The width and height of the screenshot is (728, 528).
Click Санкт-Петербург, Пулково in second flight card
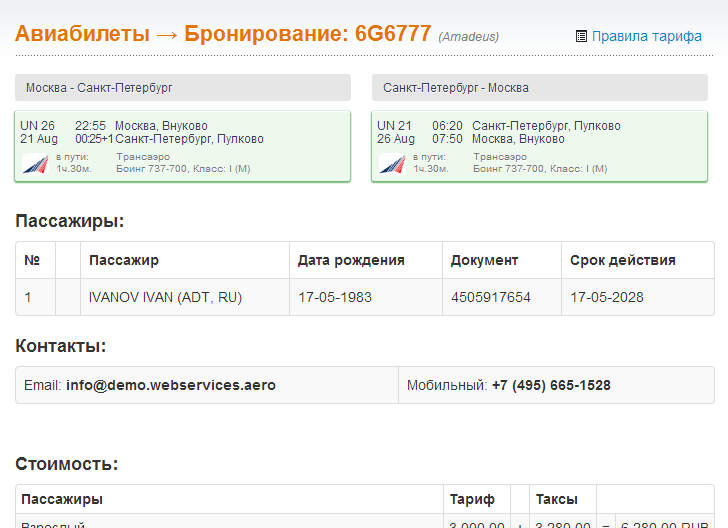pyautogui.click(x=546, y=126)
